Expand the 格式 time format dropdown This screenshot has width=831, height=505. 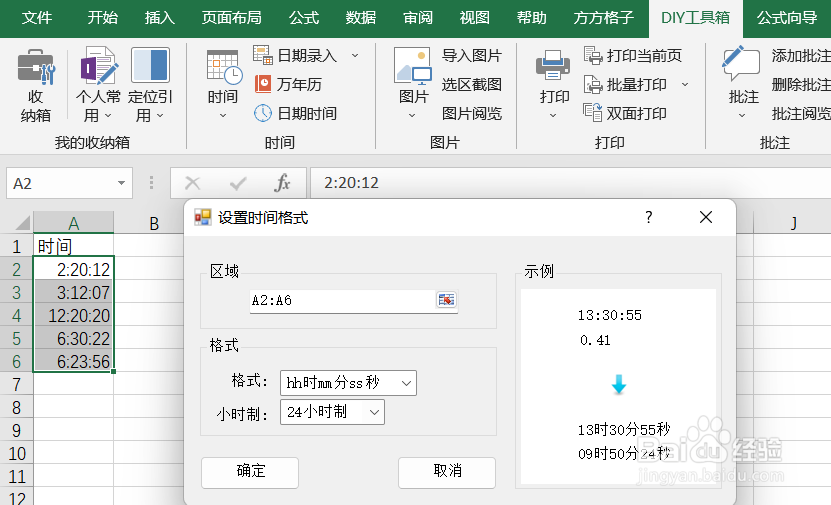[x=405, y=382]
